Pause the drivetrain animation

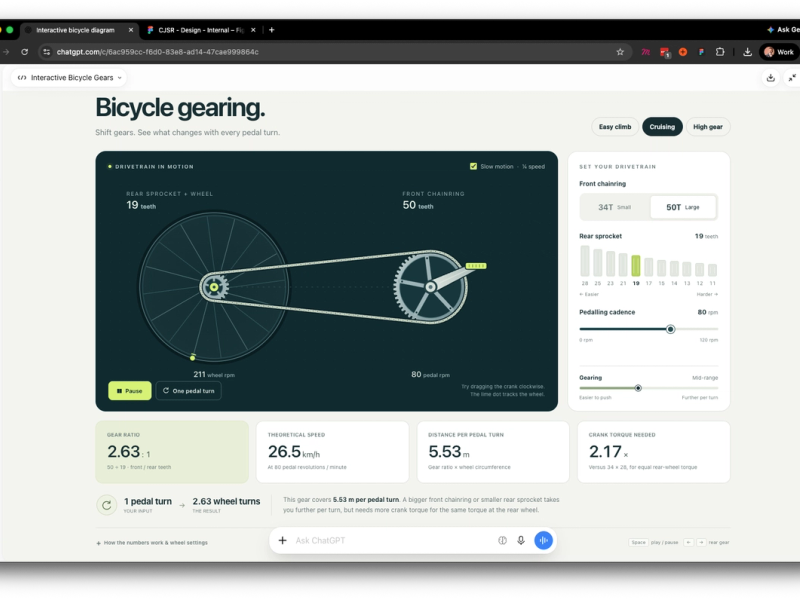[130, 391]
